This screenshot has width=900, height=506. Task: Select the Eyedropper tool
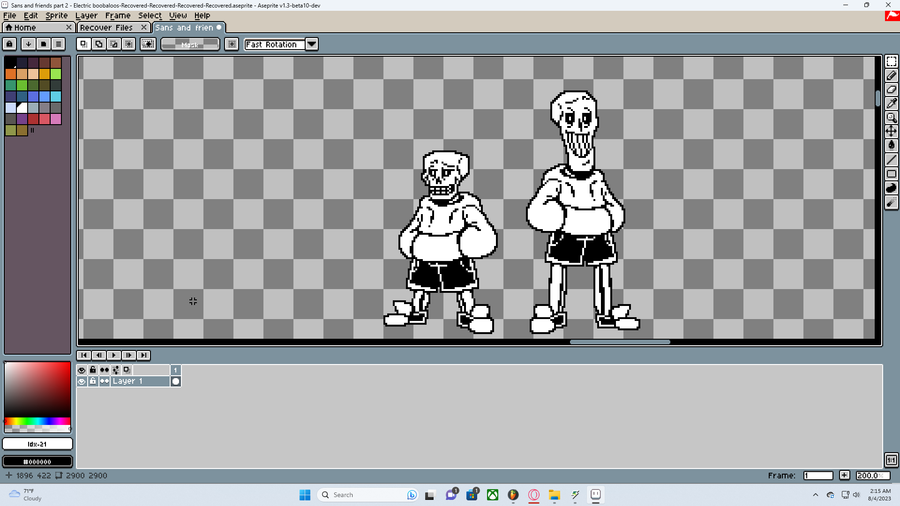pos(891,103)
